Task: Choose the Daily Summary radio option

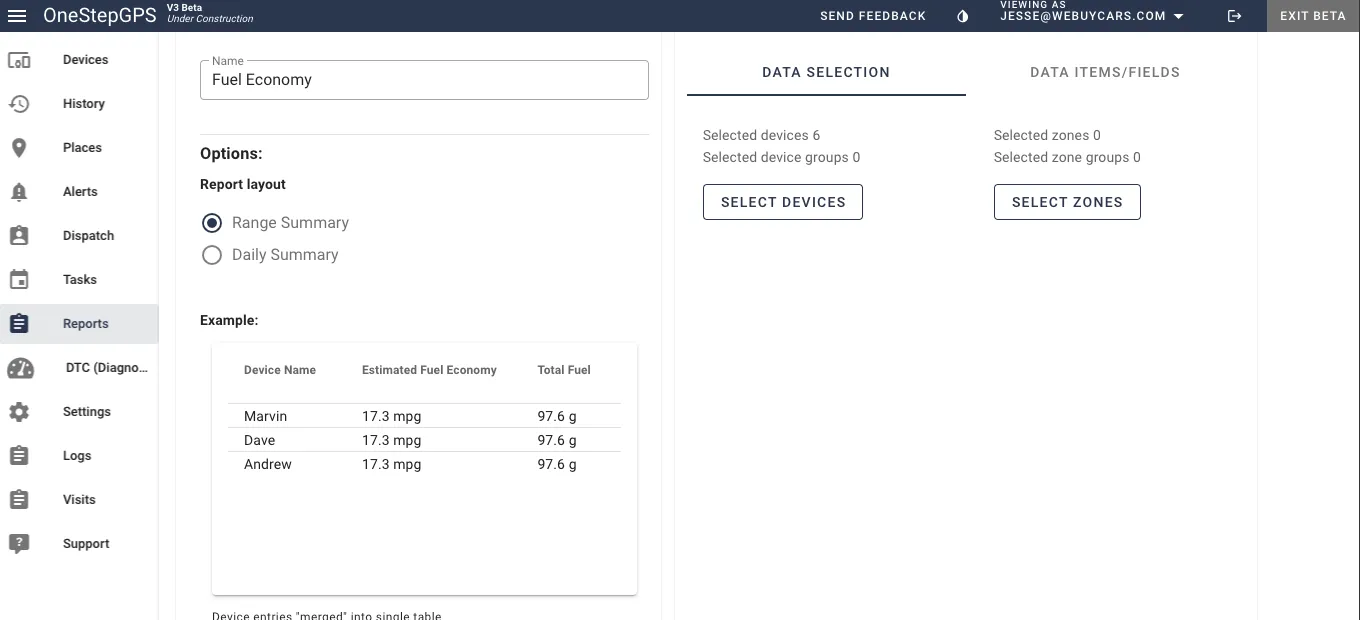Action: point(212,255)
